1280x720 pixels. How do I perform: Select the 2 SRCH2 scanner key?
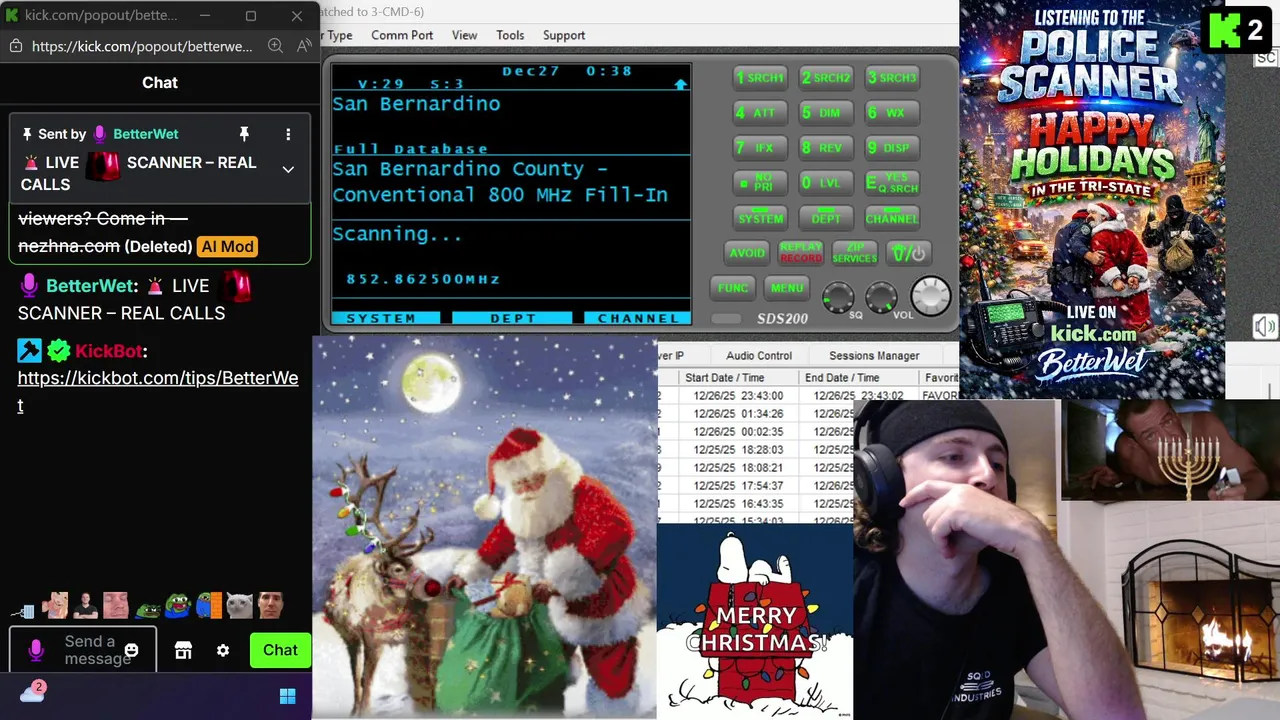coord(826,78)
